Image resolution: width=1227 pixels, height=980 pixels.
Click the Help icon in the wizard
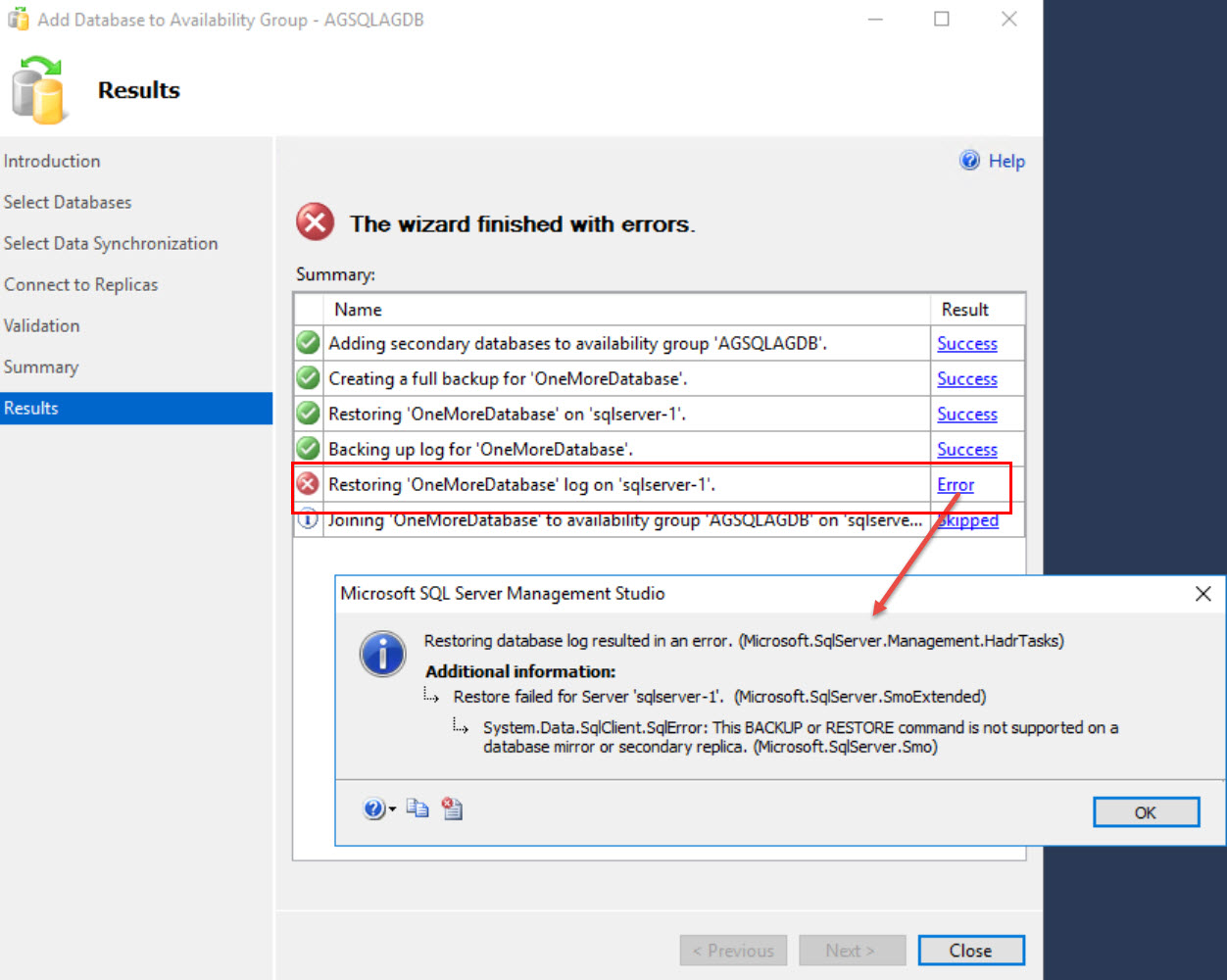point(969,161)
